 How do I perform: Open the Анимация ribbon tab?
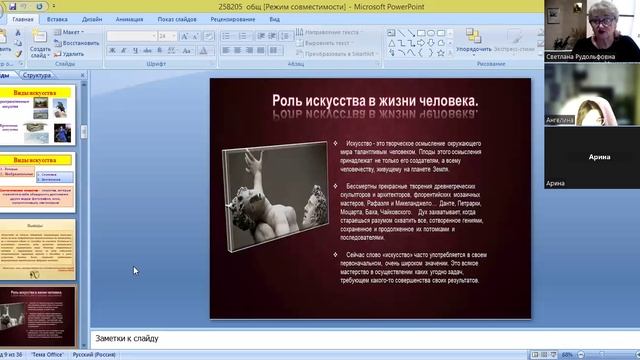(129, 19)
